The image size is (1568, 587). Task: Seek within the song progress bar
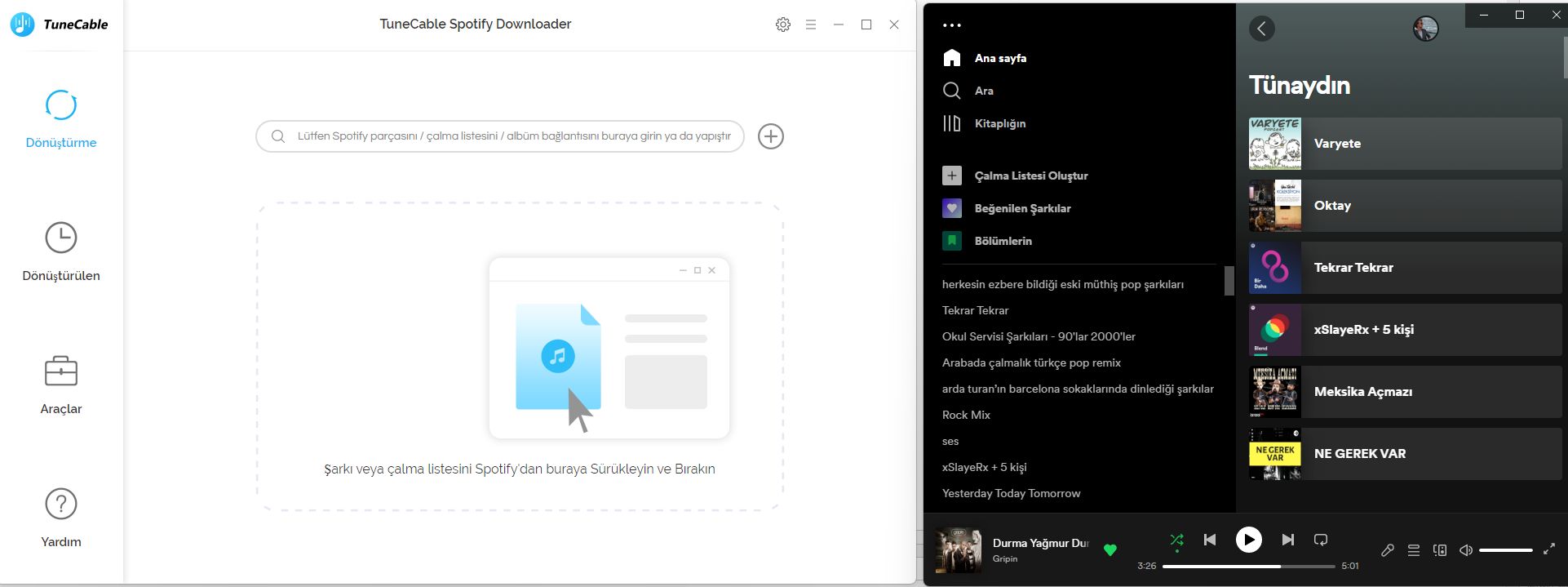pos(1248,566)
